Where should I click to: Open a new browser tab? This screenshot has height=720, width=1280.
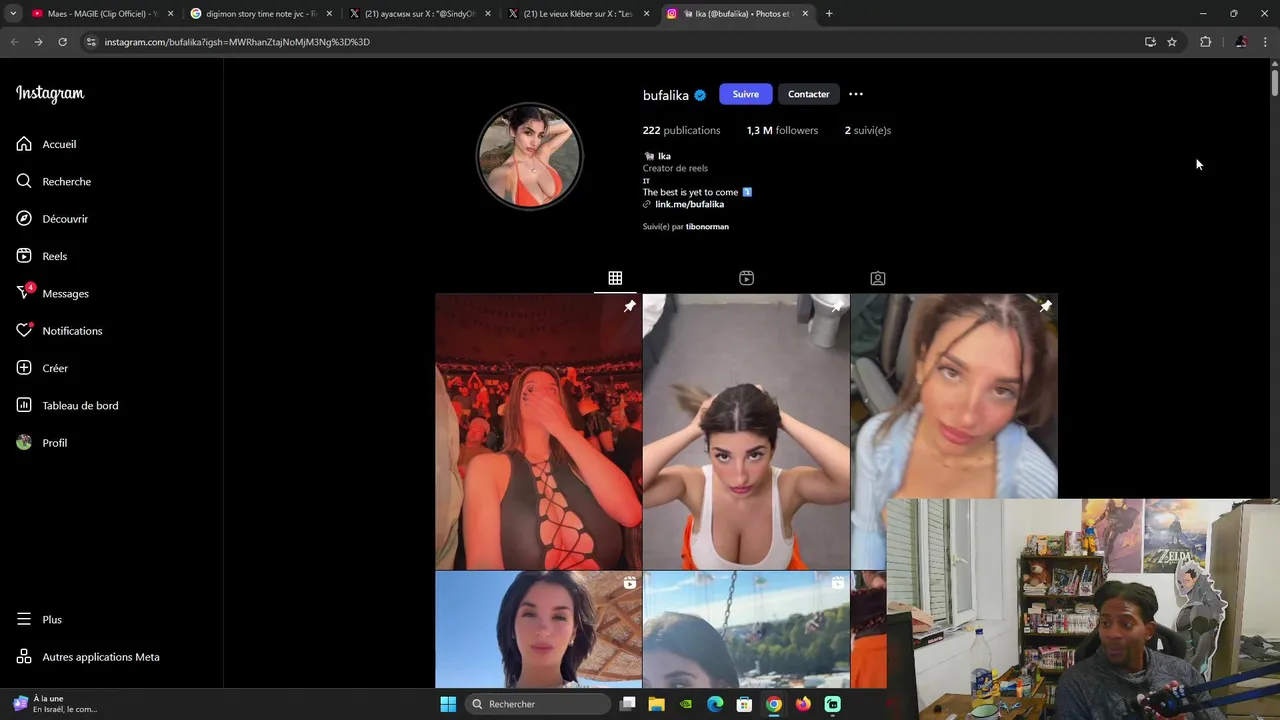[829, 14]
